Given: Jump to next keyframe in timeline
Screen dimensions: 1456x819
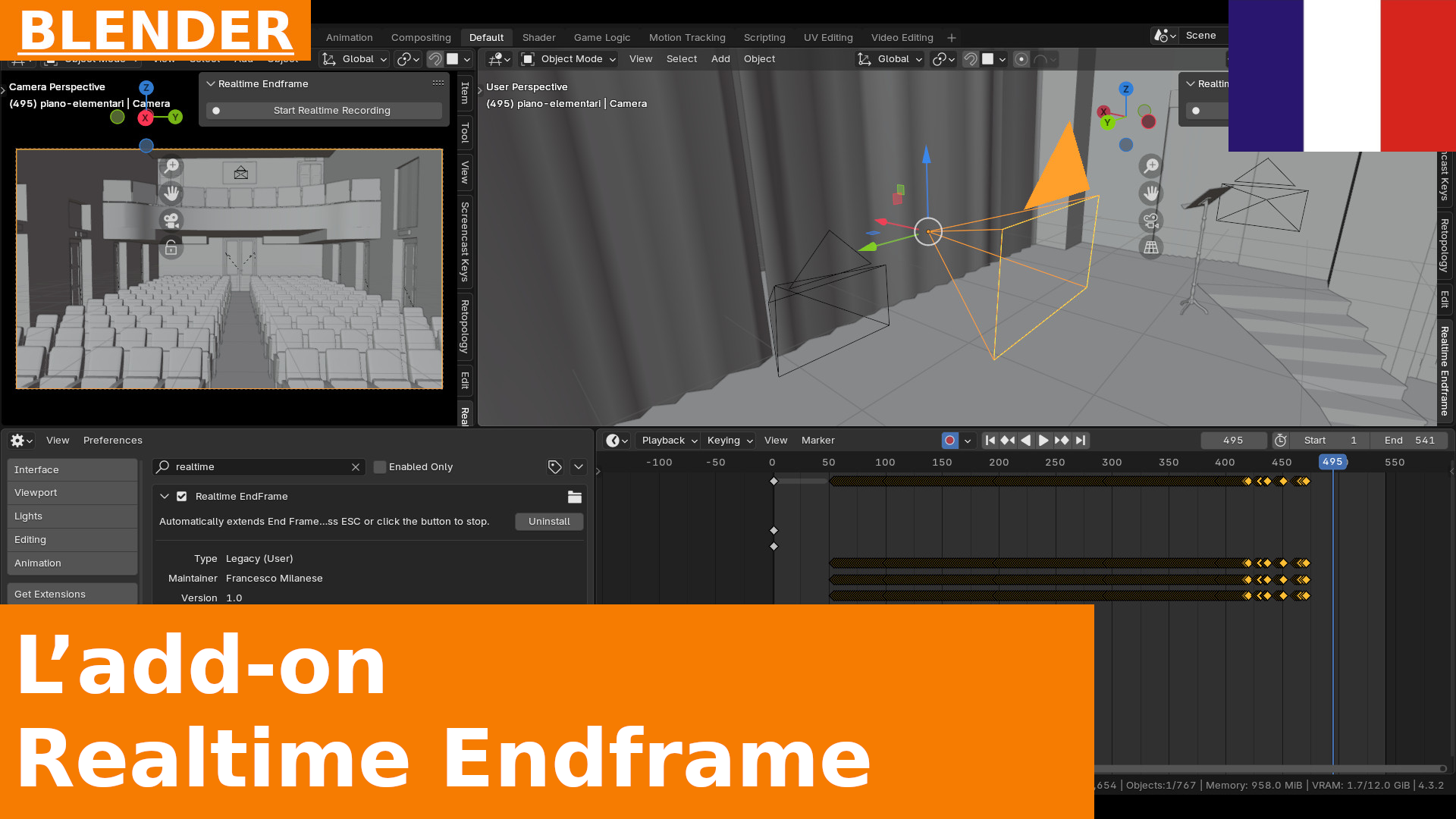Looking at the screenshot, I should tap(1062, 441).
